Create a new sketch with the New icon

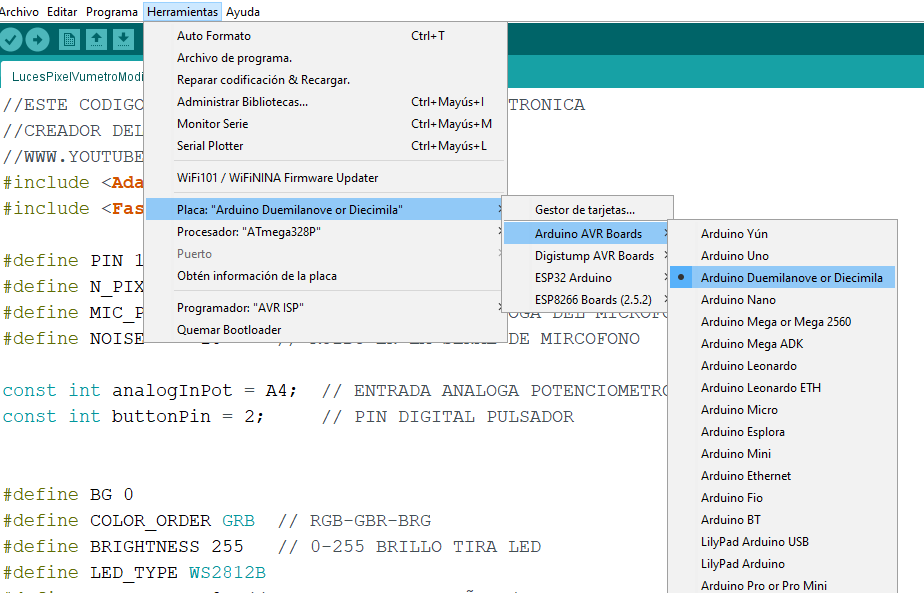pyautogui.click(x=69, y=39)
